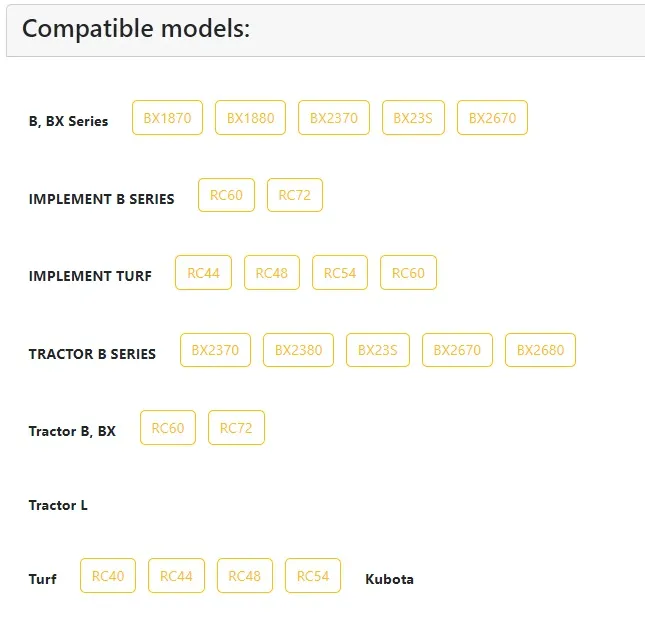Select BX1880 model tag
Viewport: 645px width, 641px height.
(250, 118)
